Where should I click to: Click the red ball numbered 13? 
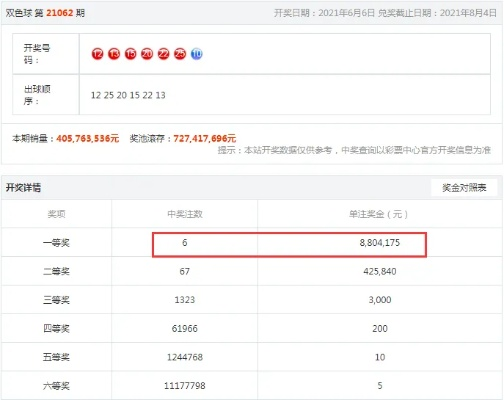click(114, 54)
